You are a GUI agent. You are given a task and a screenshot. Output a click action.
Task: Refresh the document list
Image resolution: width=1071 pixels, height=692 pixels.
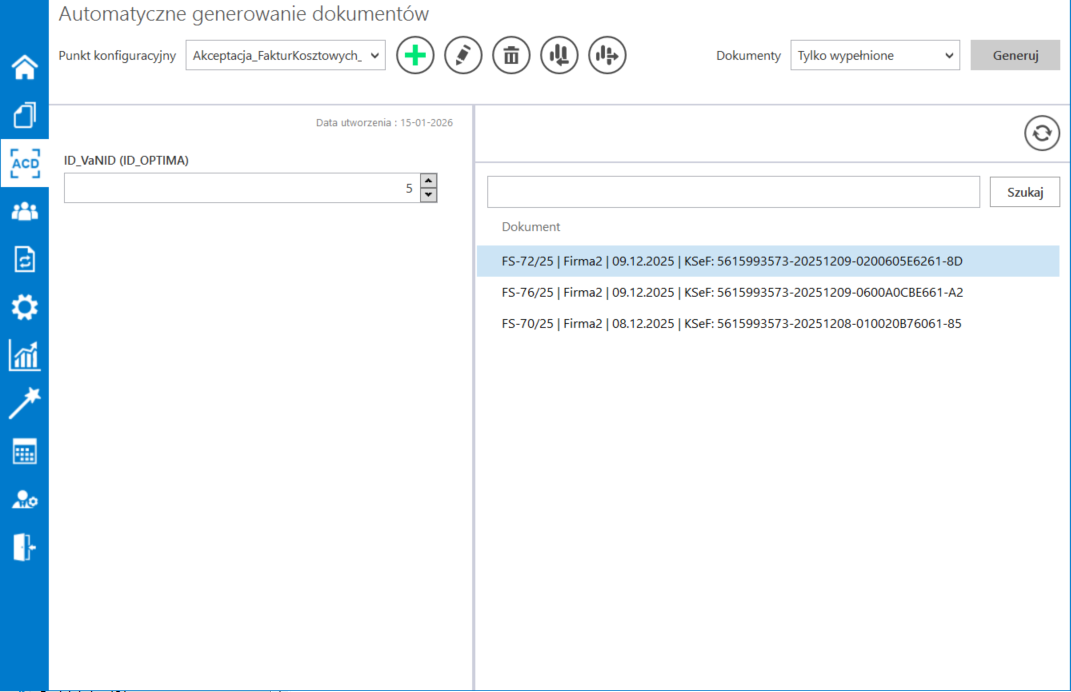(x=1041, y=134)
